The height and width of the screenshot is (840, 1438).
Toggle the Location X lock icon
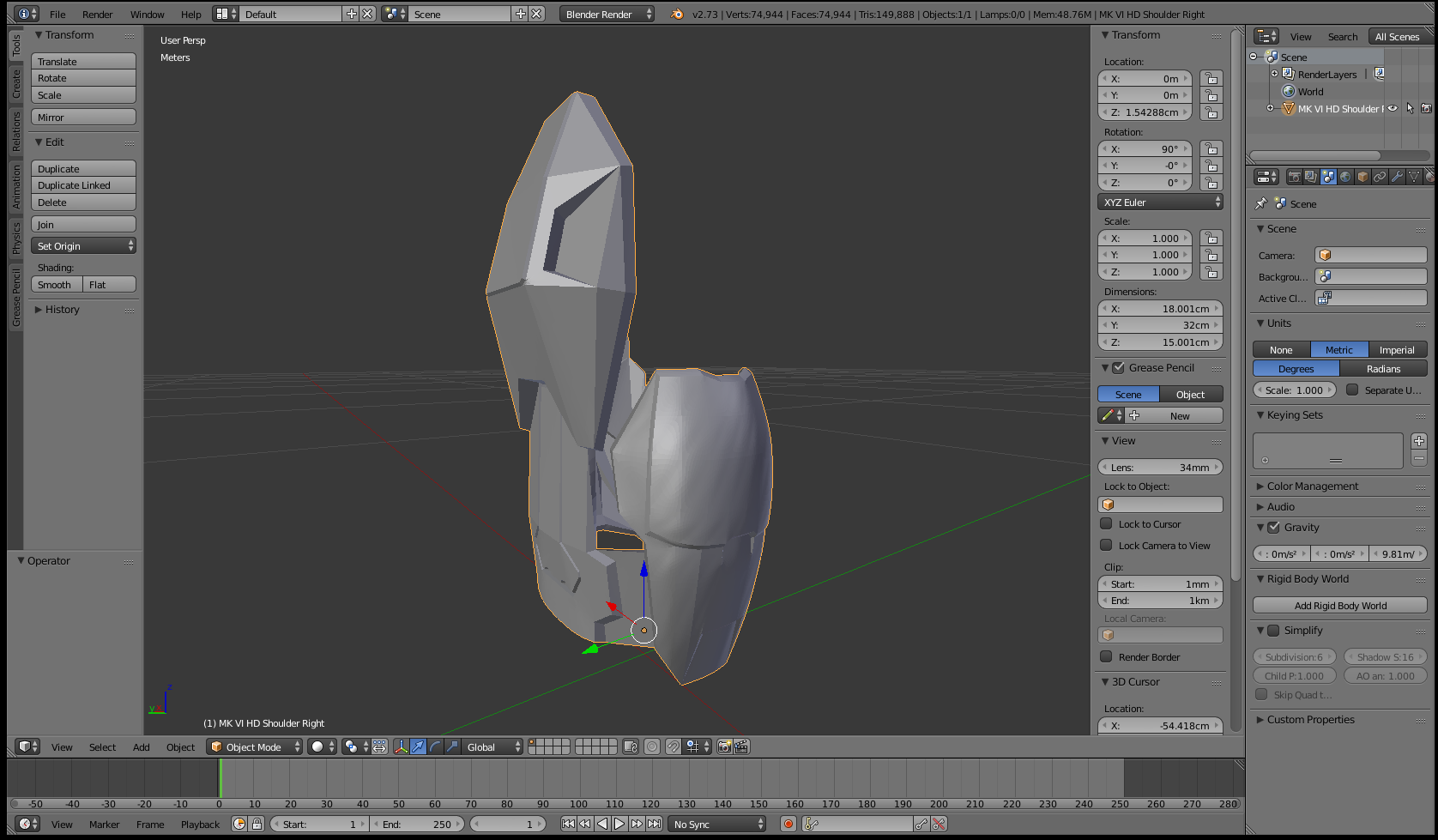[1211, 79]
